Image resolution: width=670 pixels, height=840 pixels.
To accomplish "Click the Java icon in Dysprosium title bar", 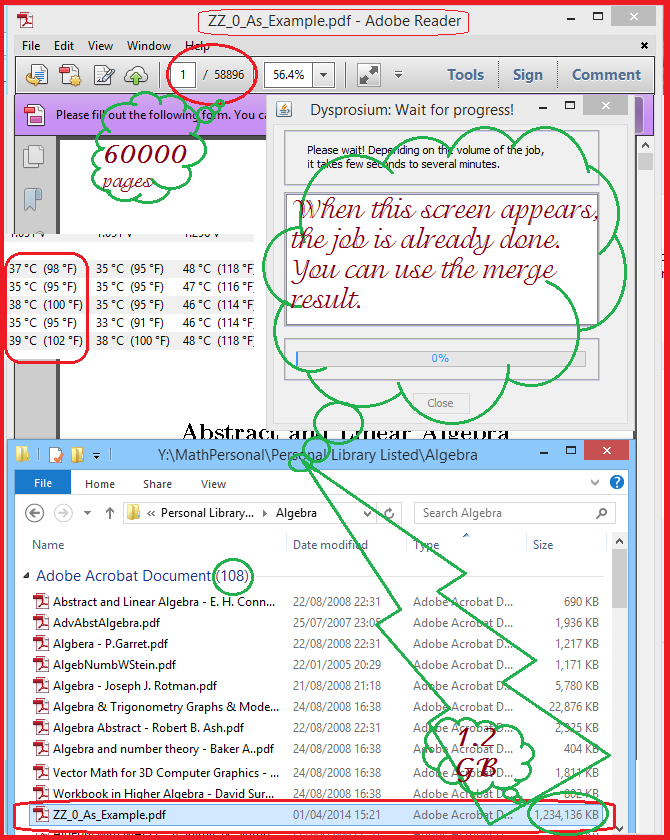I will point(284,109).
